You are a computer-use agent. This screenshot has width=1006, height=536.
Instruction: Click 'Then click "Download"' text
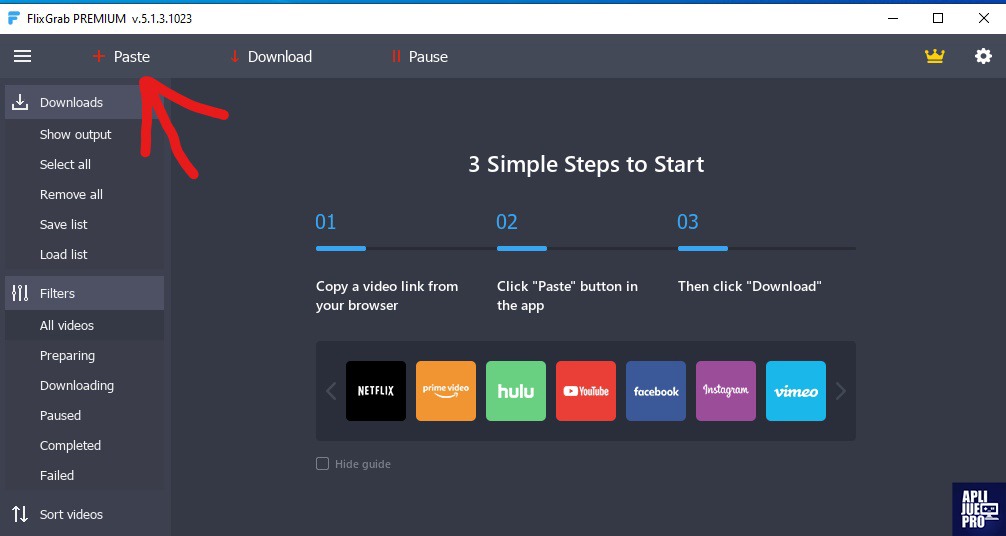(749, 286)
